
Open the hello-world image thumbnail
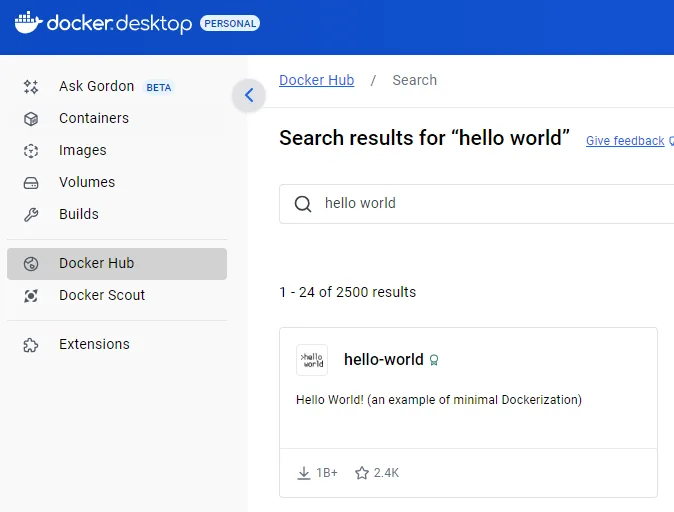(x=312, y=360)
